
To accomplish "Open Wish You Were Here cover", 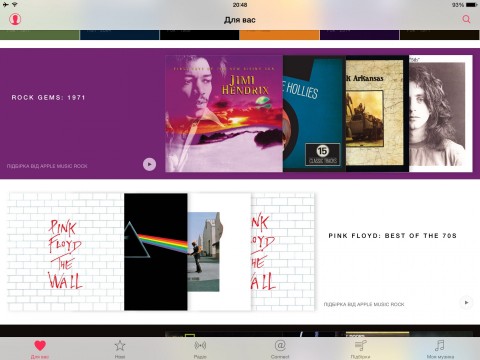I will click(219, 252).
